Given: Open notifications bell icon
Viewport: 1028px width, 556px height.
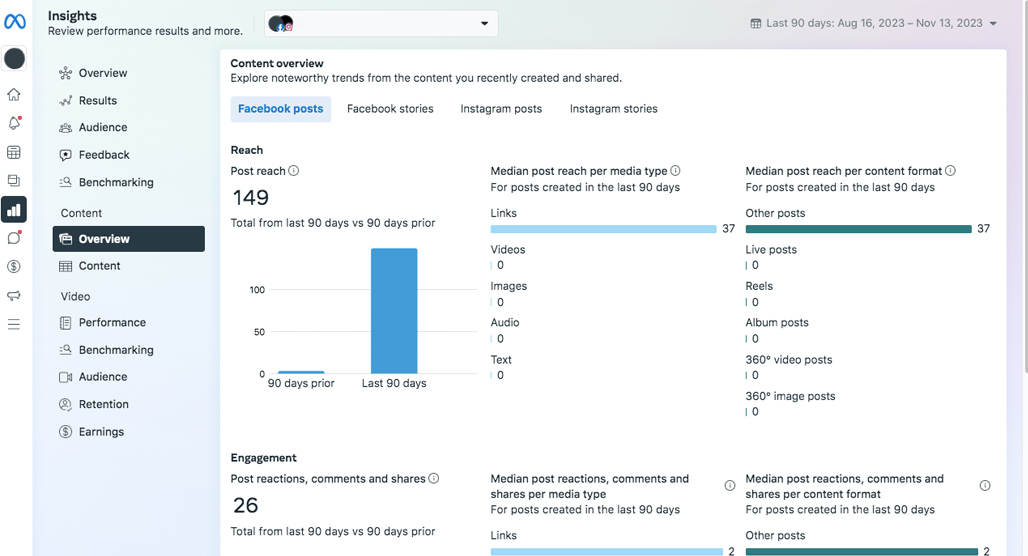Looking at the screenshot, I should point(14,123).
